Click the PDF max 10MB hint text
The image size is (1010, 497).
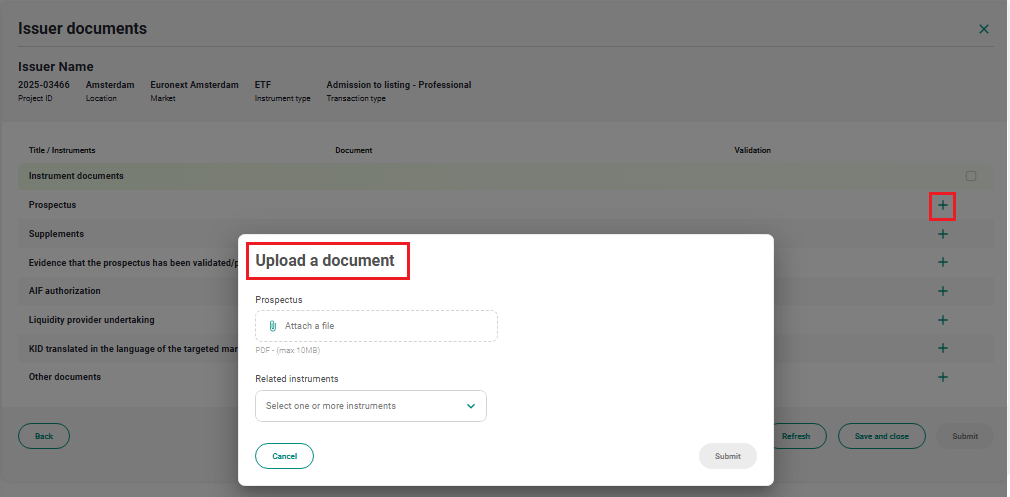(x=288, y=351)
